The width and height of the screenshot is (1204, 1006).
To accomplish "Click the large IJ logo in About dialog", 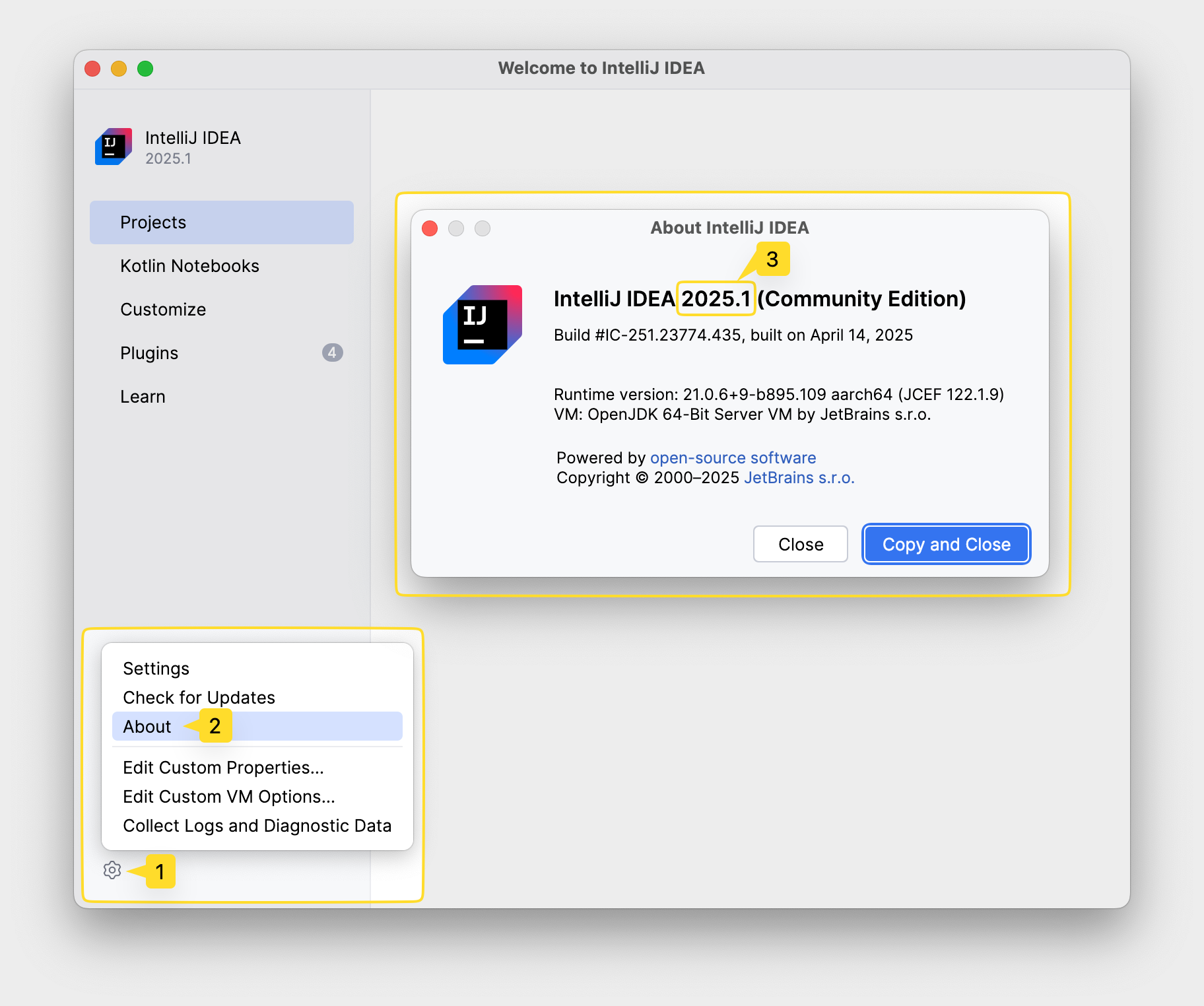I will click(483, 324).
